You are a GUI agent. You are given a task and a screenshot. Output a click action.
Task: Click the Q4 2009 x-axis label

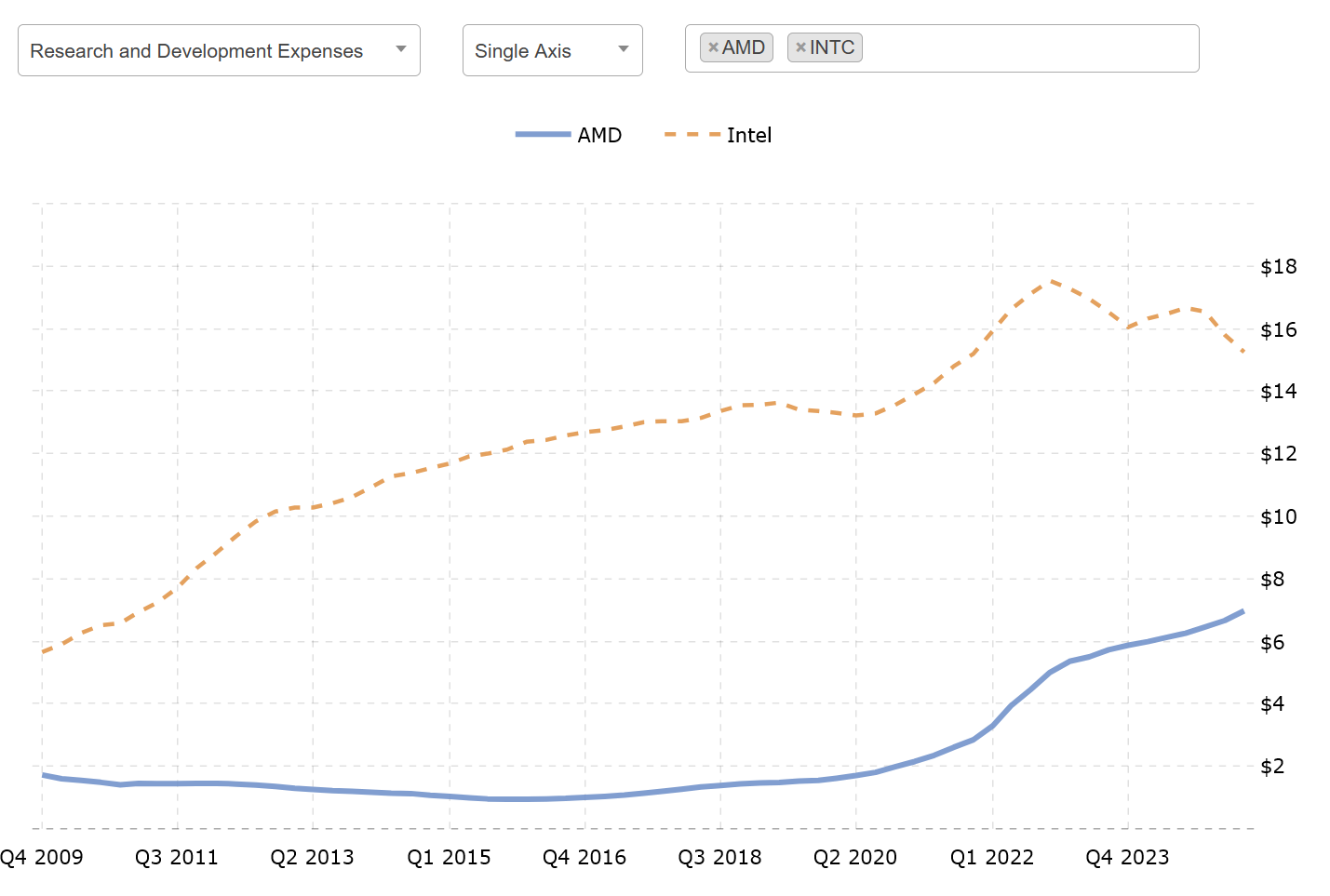[x=42, y=857]
